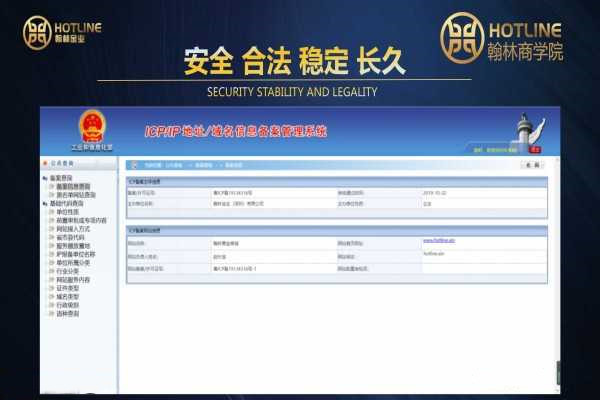Select 报备单位名称 in the sidebar tree
600x400 pixels.
76,254
